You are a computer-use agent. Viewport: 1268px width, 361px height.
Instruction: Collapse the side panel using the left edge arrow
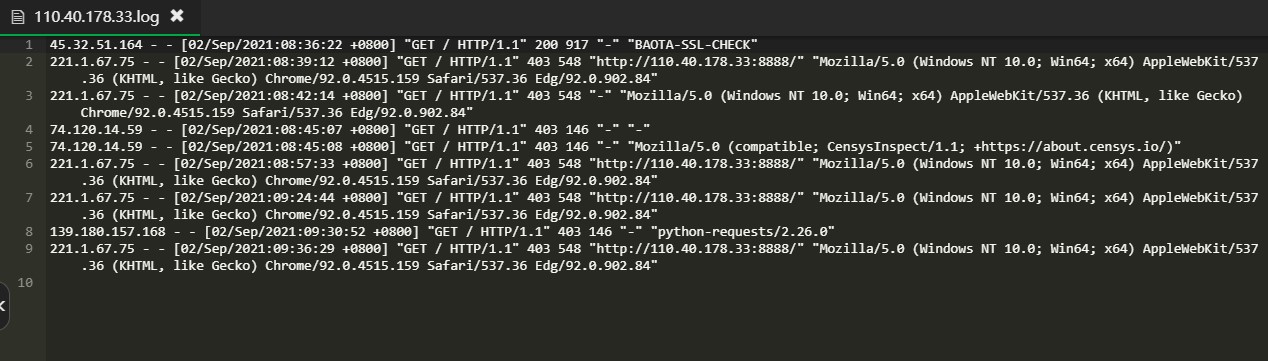click(x=3, y=305)
